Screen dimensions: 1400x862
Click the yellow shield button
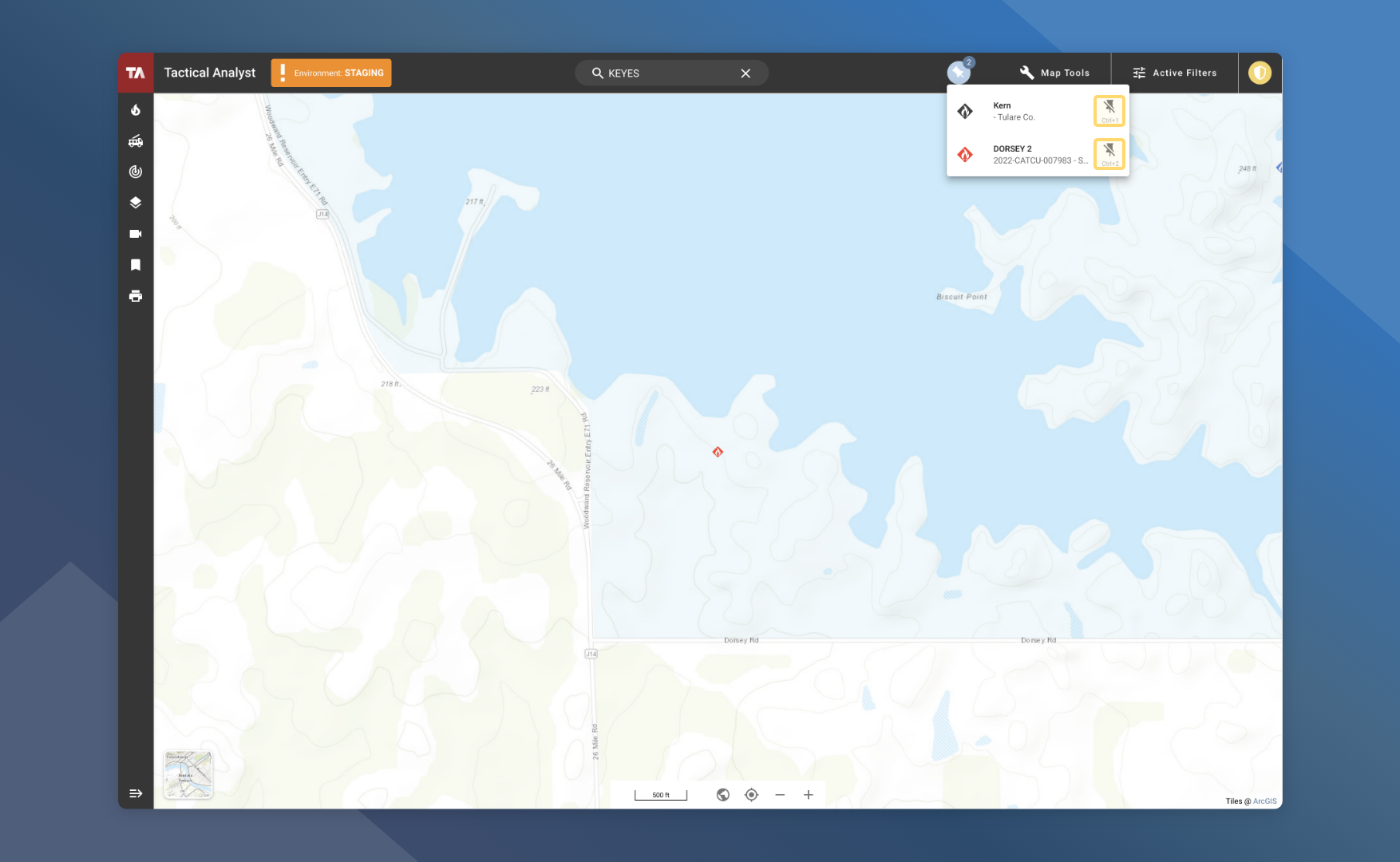coord(1260,73)
